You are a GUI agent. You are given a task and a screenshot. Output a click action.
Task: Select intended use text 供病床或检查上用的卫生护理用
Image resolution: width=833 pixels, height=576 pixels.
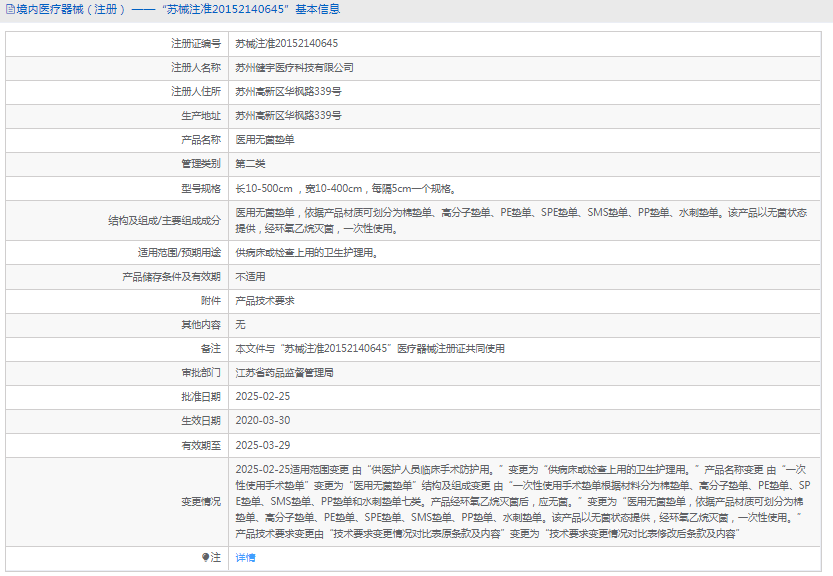[x=307, y=253]
